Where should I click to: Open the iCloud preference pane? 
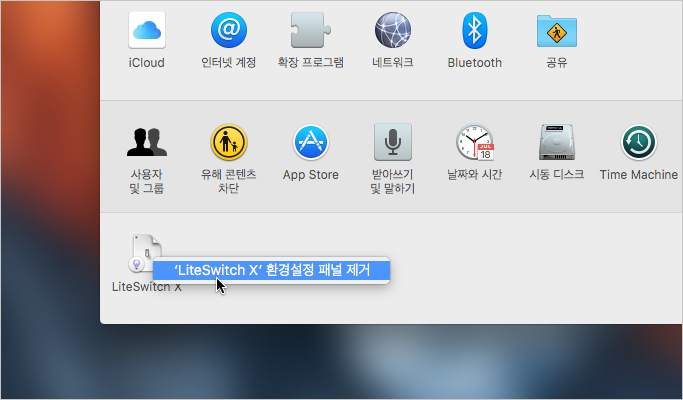147,30
